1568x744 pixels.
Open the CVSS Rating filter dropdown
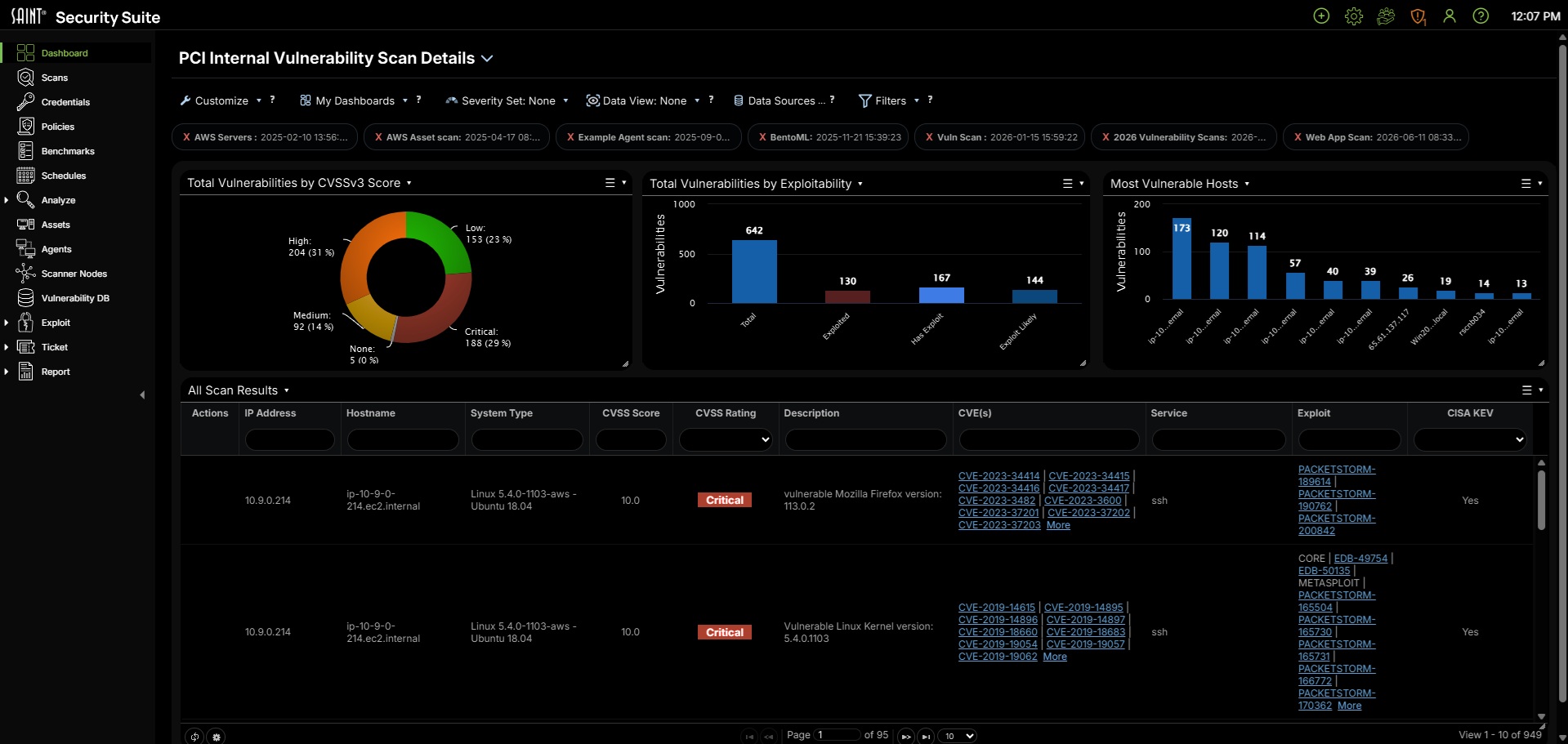pos(726,439)
